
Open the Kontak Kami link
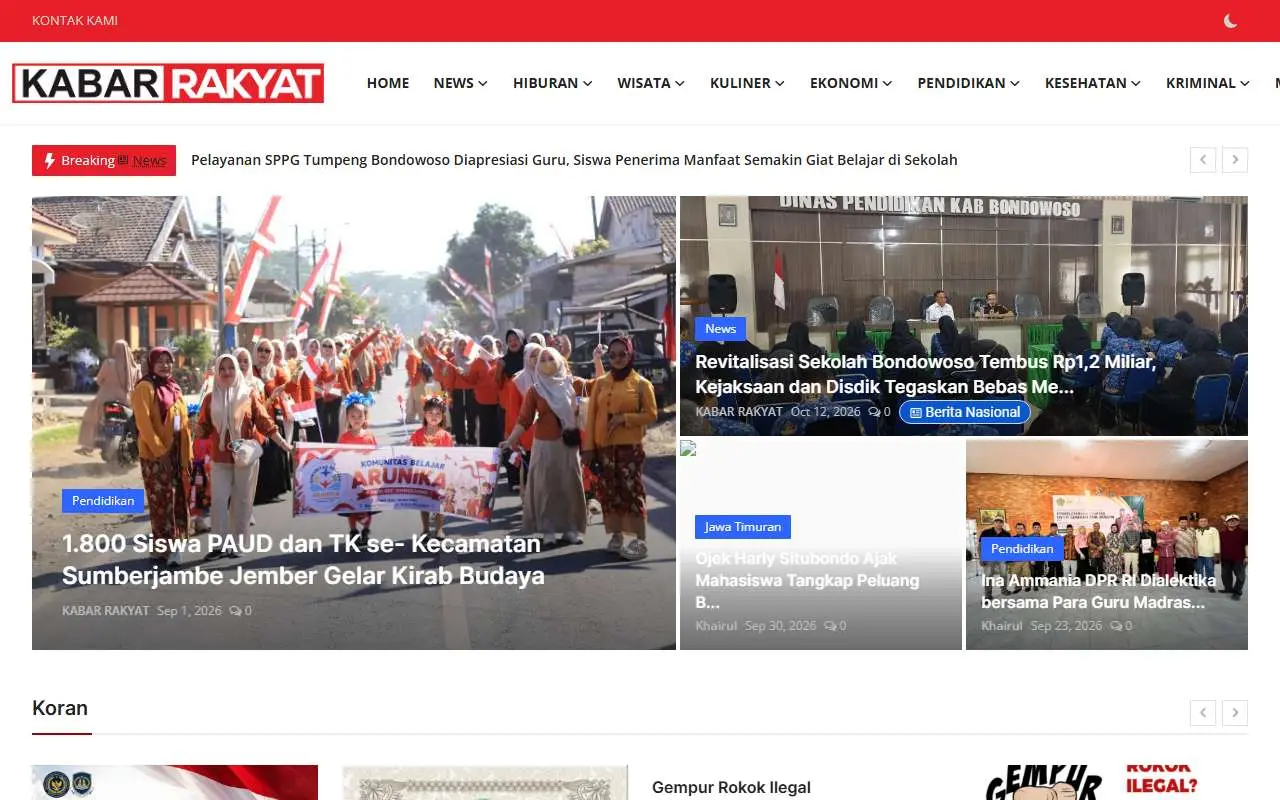[75, 20]
